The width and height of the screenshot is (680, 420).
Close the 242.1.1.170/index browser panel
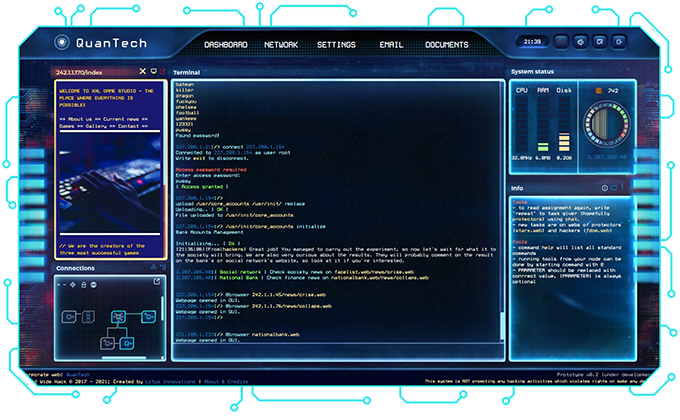coord(143,72)
